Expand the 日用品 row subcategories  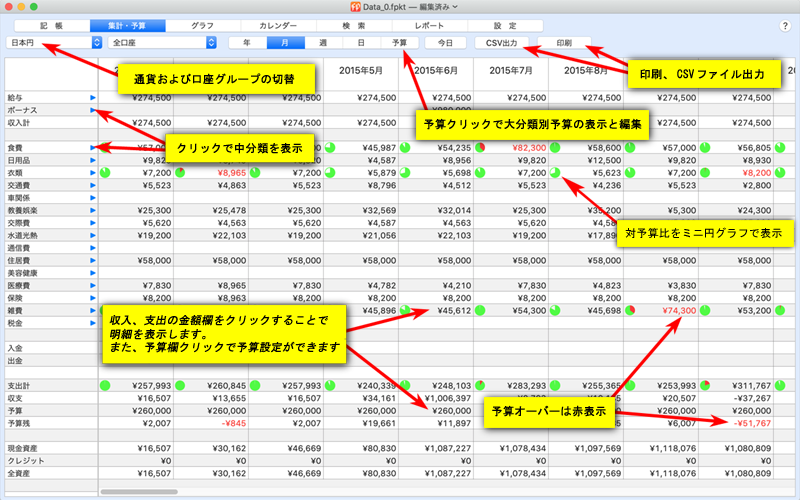[x=93, y=160]
